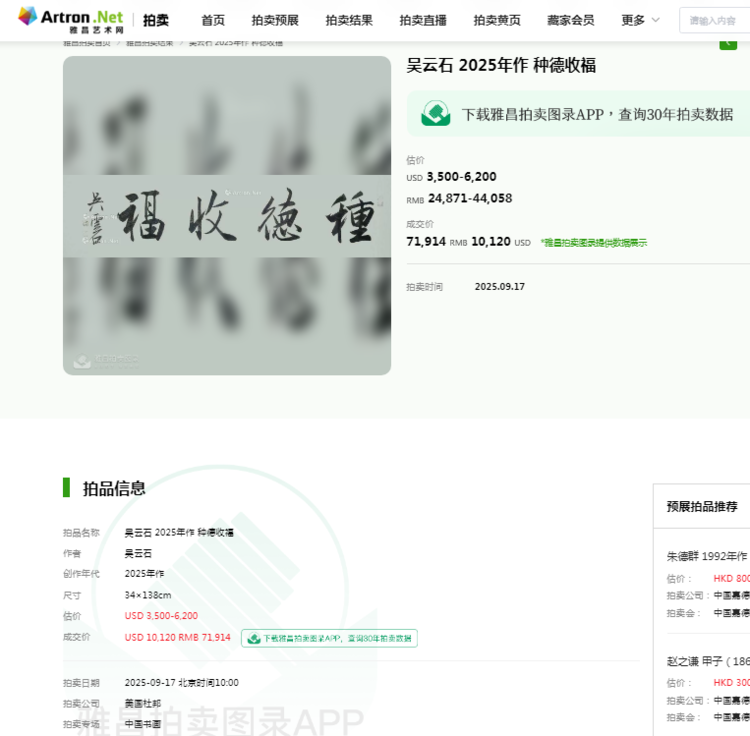Viewport: 750px width, 736px height.
Task: Open the 首页 nav item
Action: (213, 20)
